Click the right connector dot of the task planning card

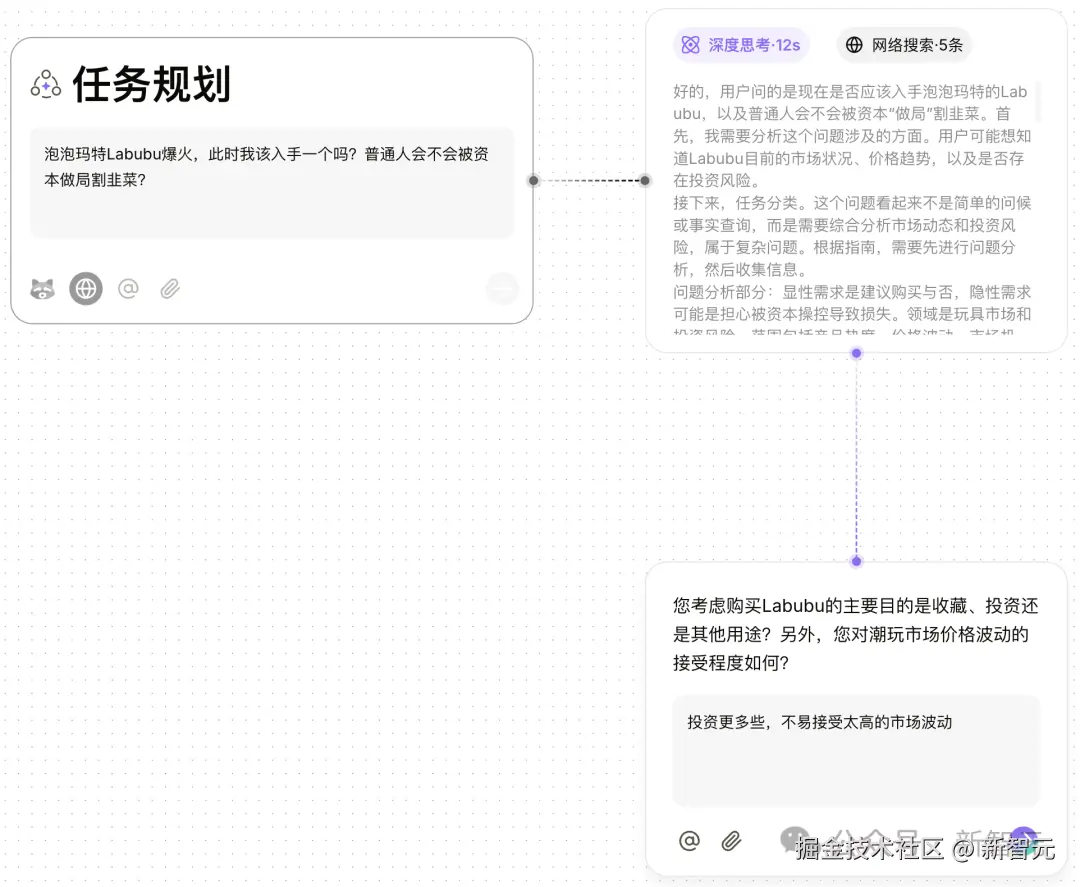(534, 180)
